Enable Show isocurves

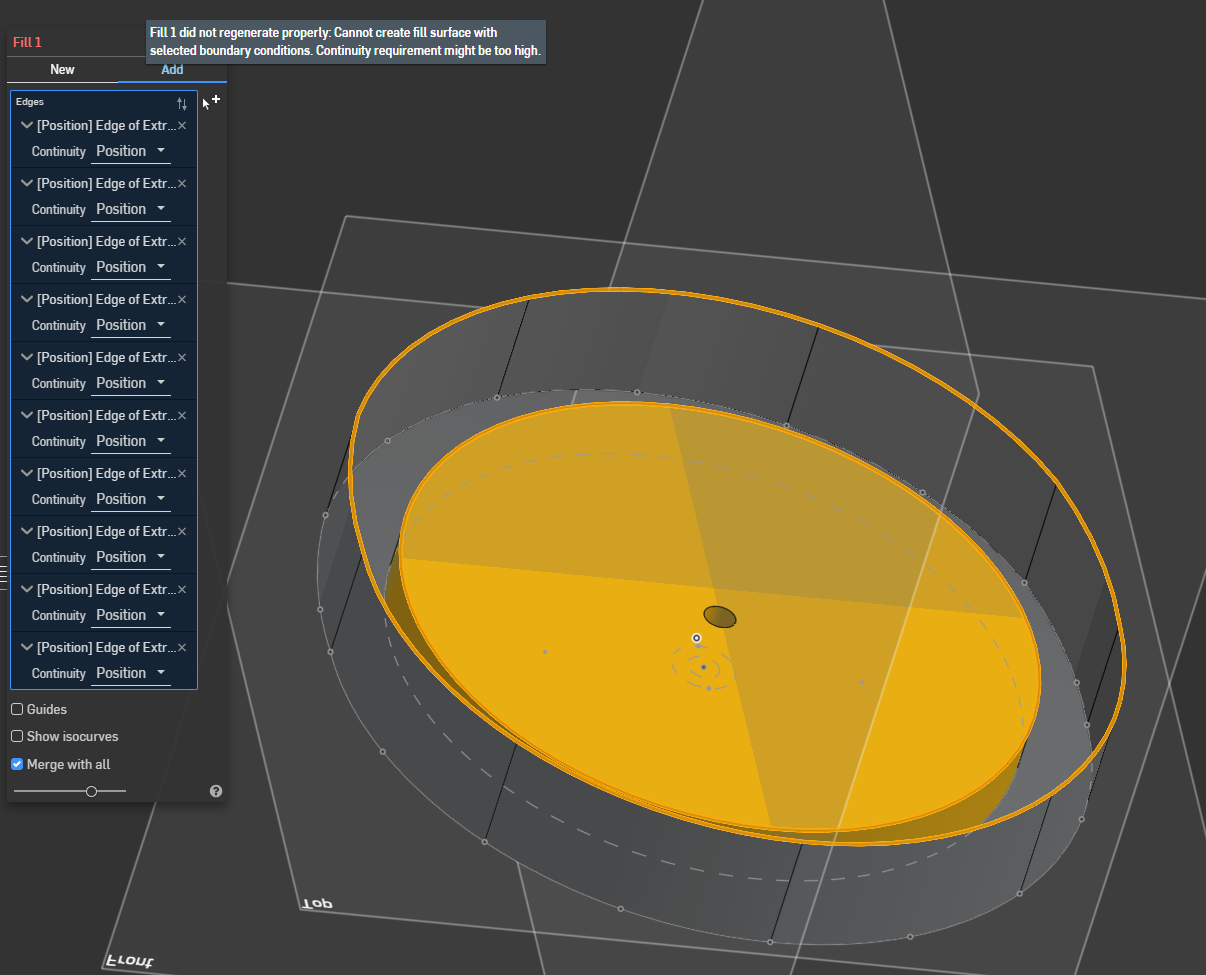(x=16, y=736)
